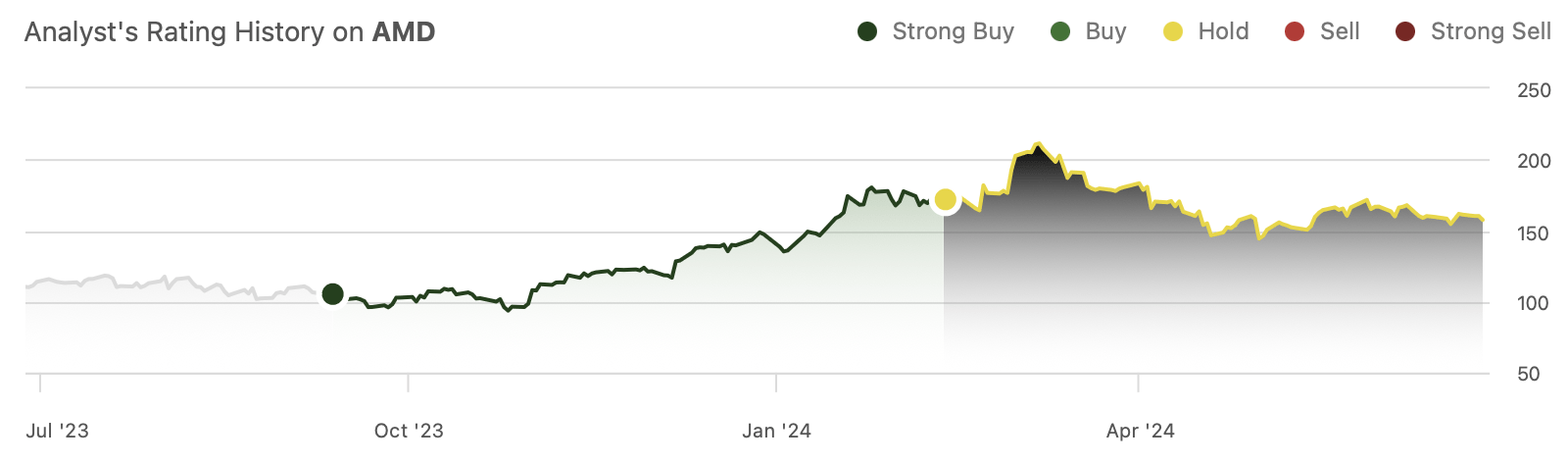
Task: Click the 50 price axis label
Action: coord(1528,374)
